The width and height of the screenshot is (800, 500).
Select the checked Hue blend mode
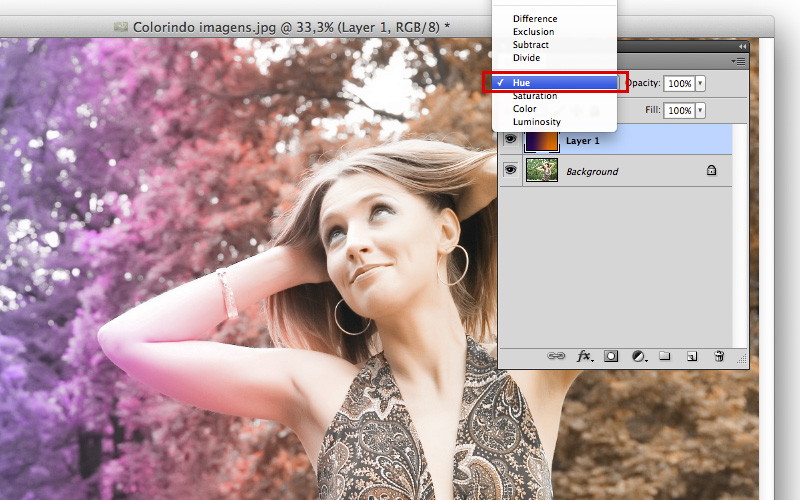click(555, 83)
